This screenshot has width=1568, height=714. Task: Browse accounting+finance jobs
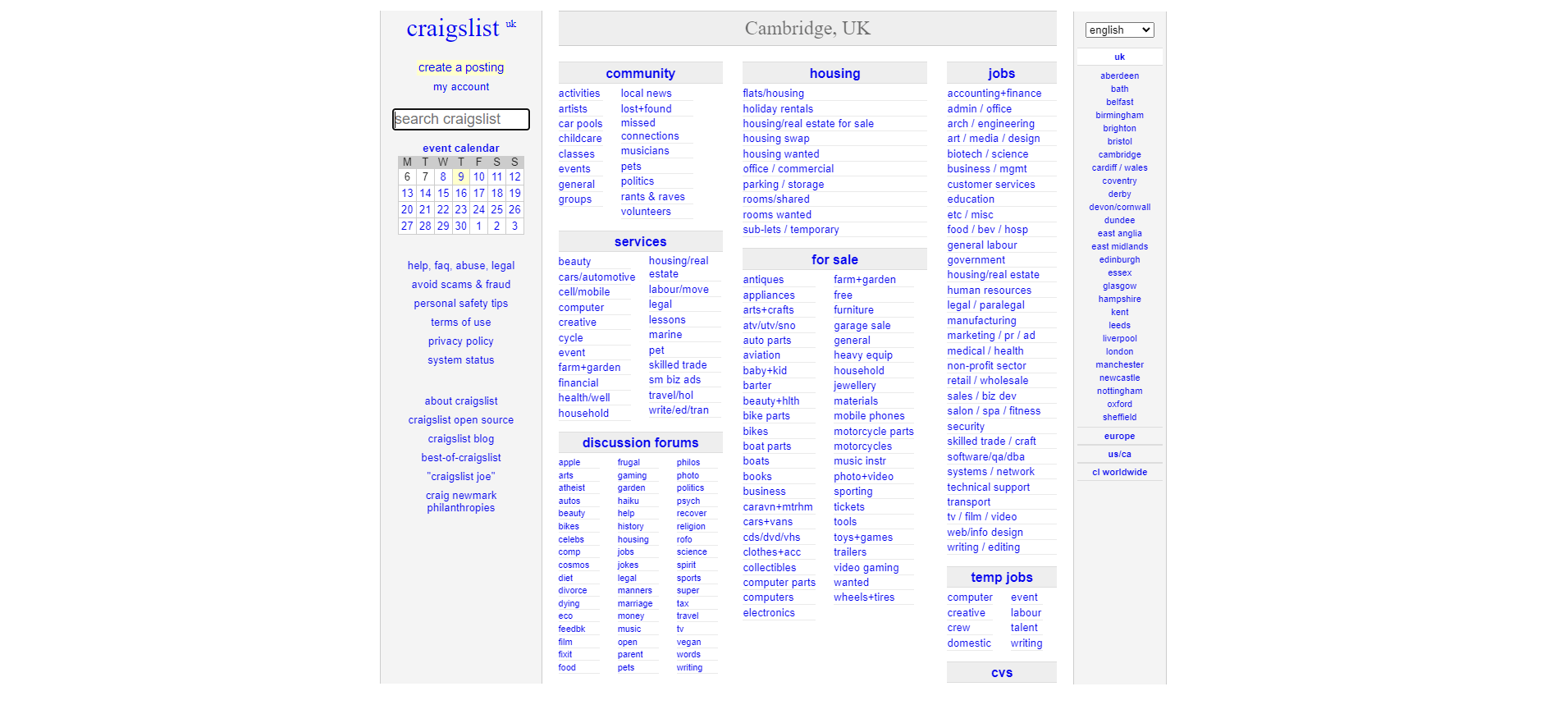(994, 94)
